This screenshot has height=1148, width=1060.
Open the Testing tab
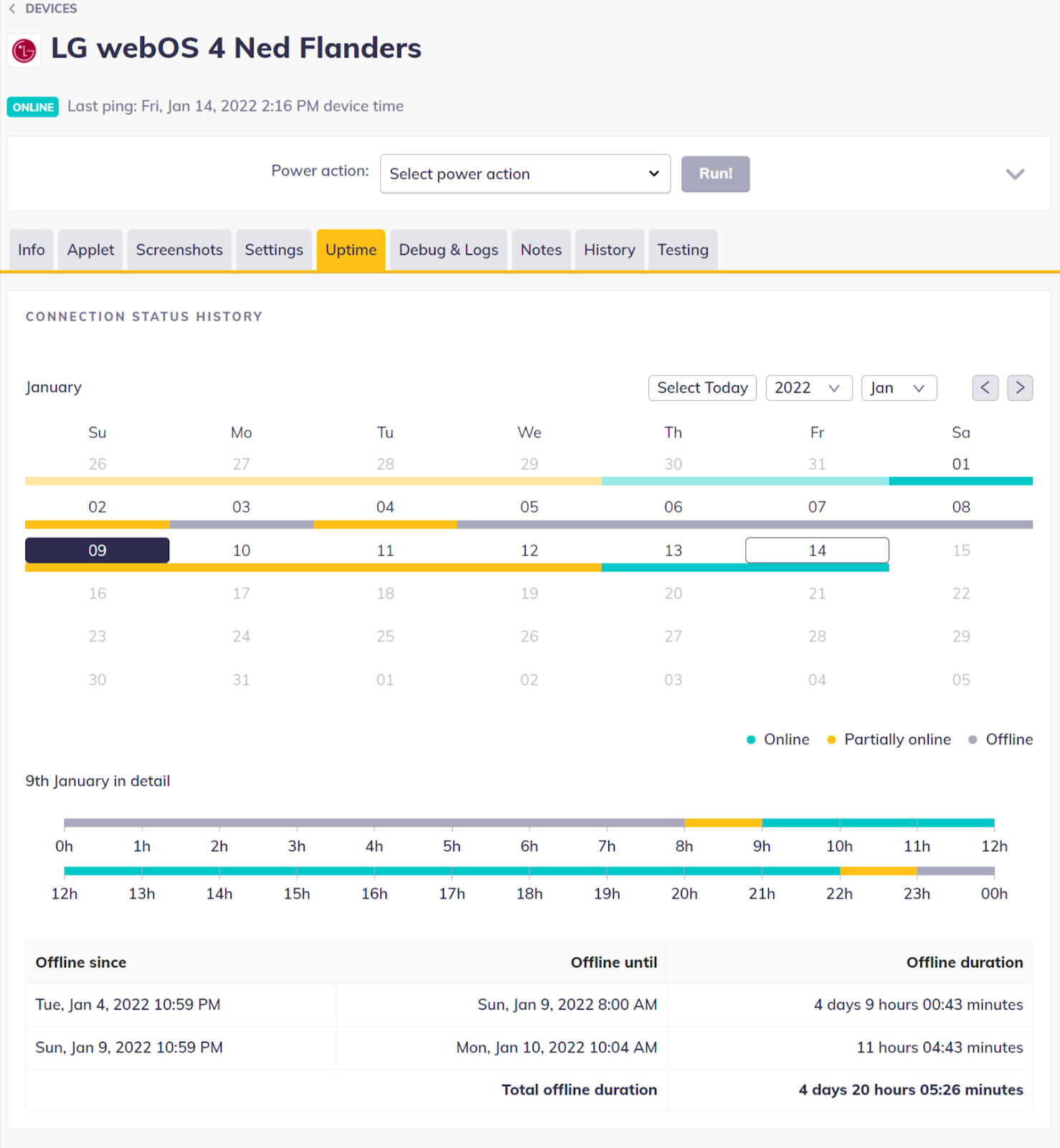click(682, 250)
